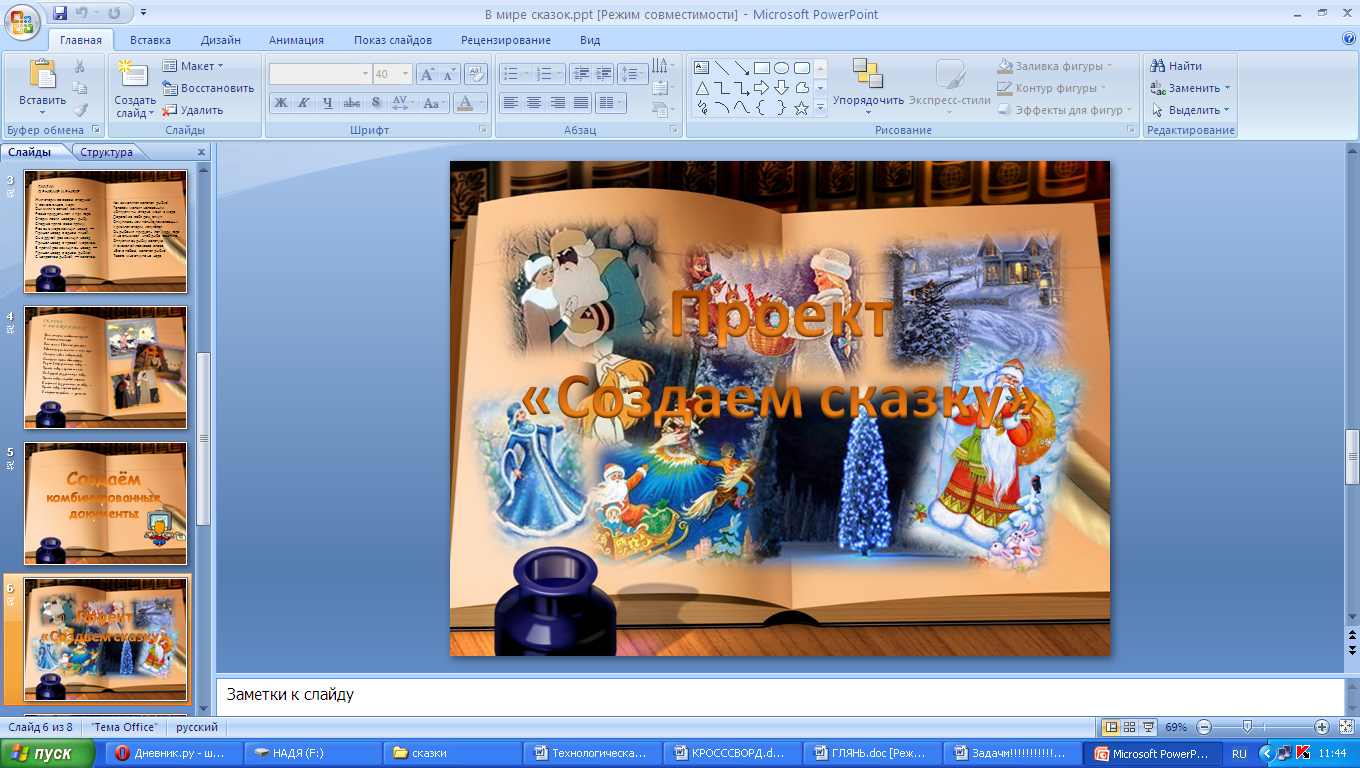The width and height of the screenshot is (1360, 768).
Task: Open the Шрифт dialog launcher
Action: click(483, 130)
